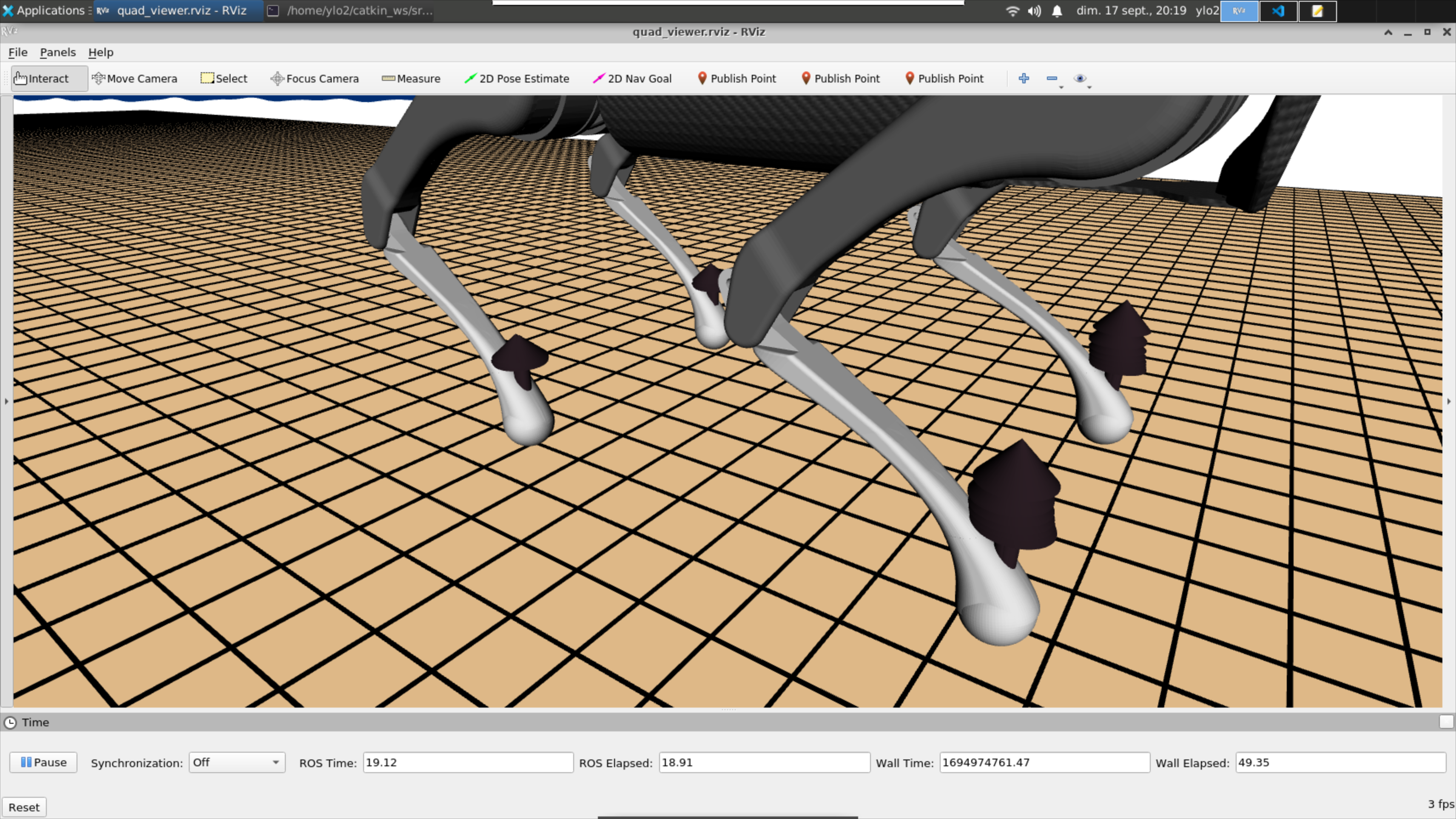This screenshot has width=1456, height=819.
Task: Activate the 2D Pose Estimate tool
Action: (x=517, y=79)
